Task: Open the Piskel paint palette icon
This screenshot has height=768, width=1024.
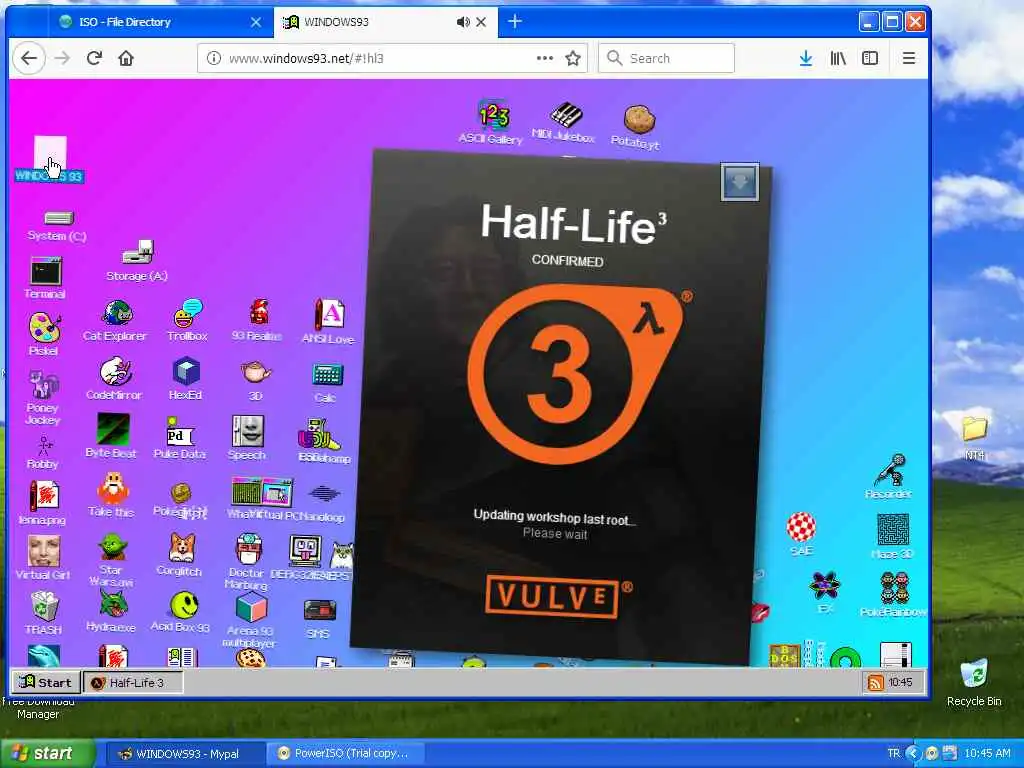Action: click(x=44, y=333)
